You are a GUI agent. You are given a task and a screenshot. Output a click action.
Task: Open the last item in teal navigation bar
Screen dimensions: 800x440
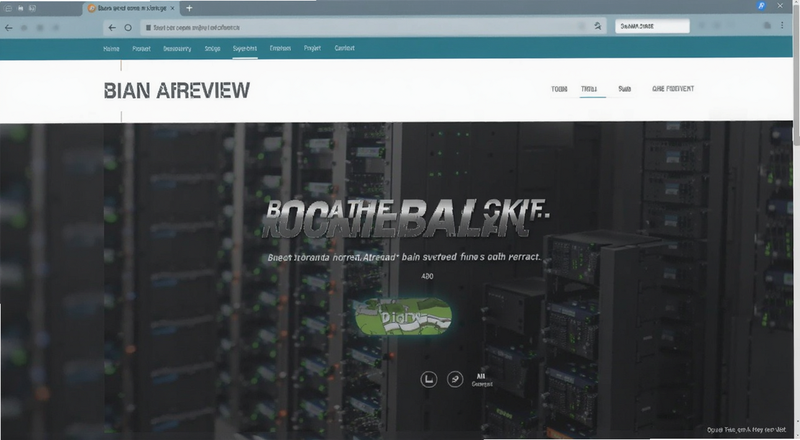click(344, 48)
